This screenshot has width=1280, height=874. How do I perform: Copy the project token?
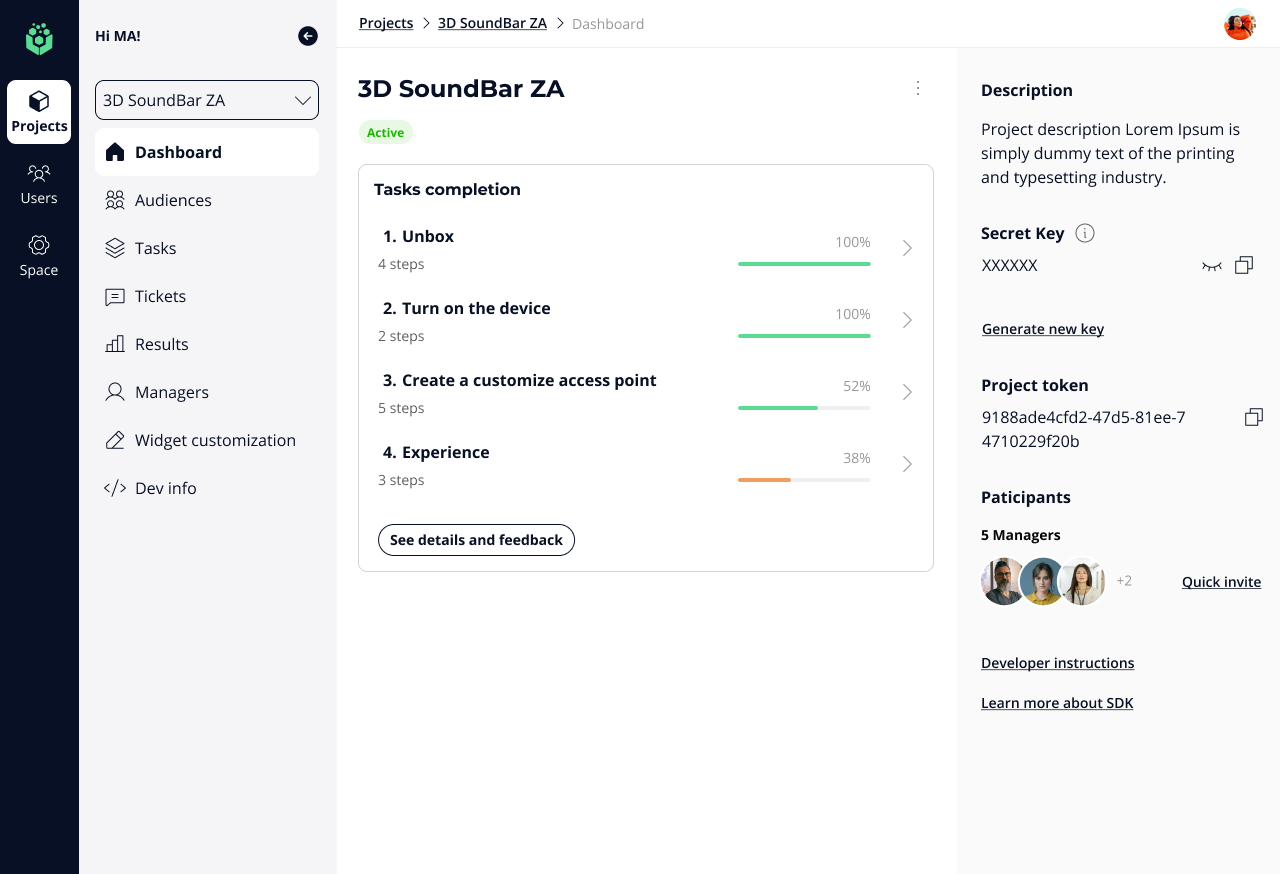(x=1253, y=417)
